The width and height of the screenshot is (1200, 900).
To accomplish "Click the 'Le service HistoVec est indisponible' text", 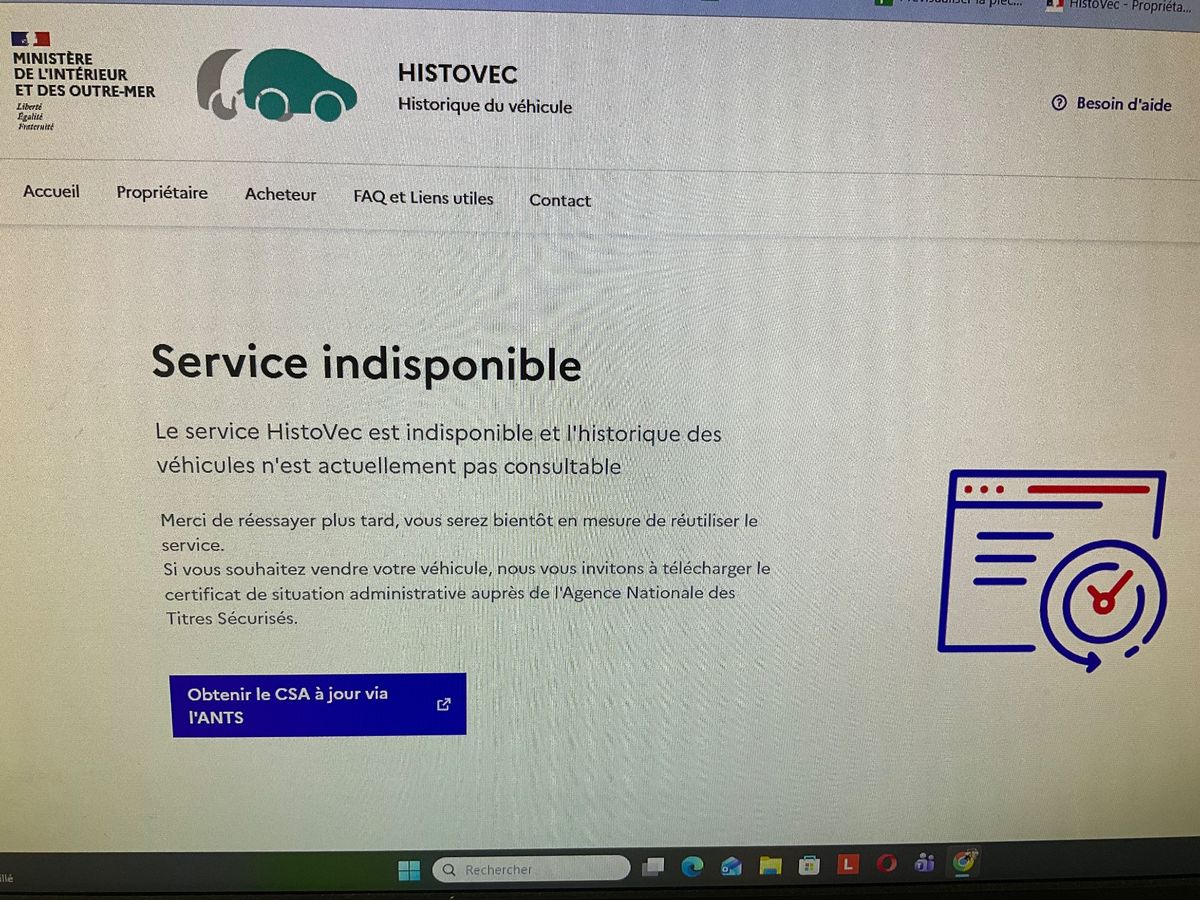I will coord(439,450).
